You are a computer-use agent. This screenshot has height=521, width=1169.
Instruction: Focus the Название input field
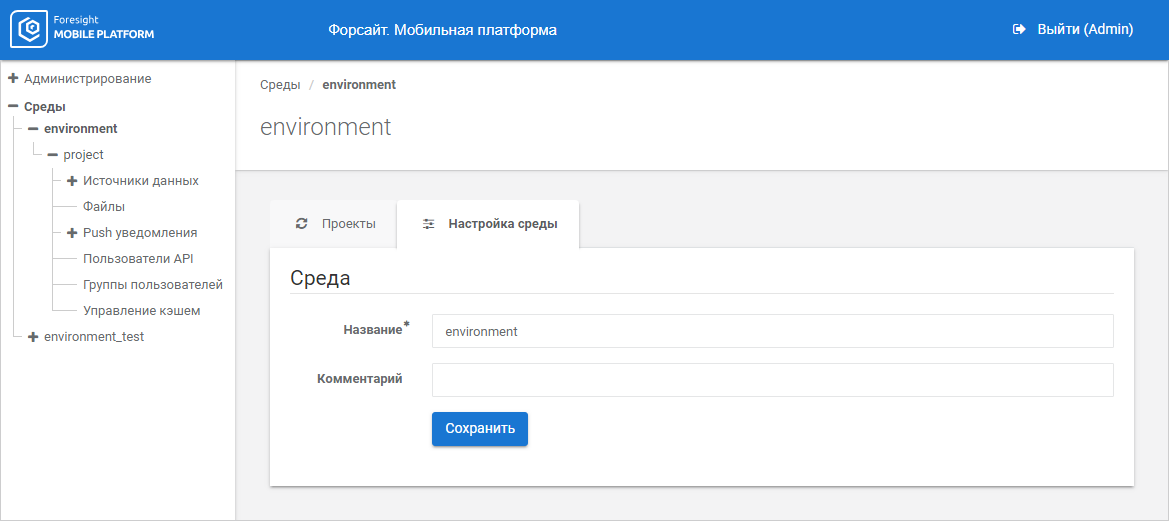click(x=772, y=331)
